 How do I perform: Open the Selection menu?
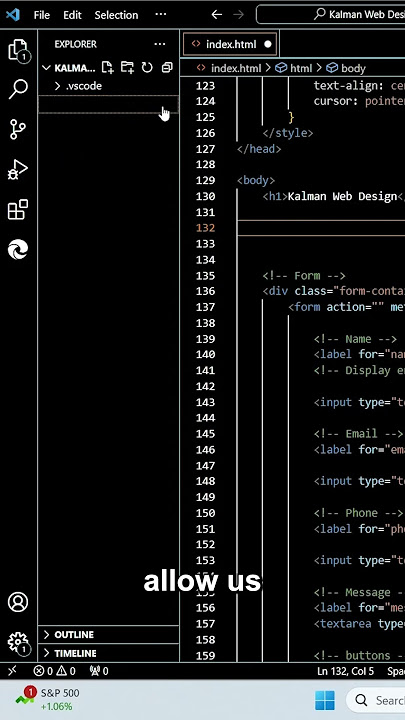tap(116, 15)
